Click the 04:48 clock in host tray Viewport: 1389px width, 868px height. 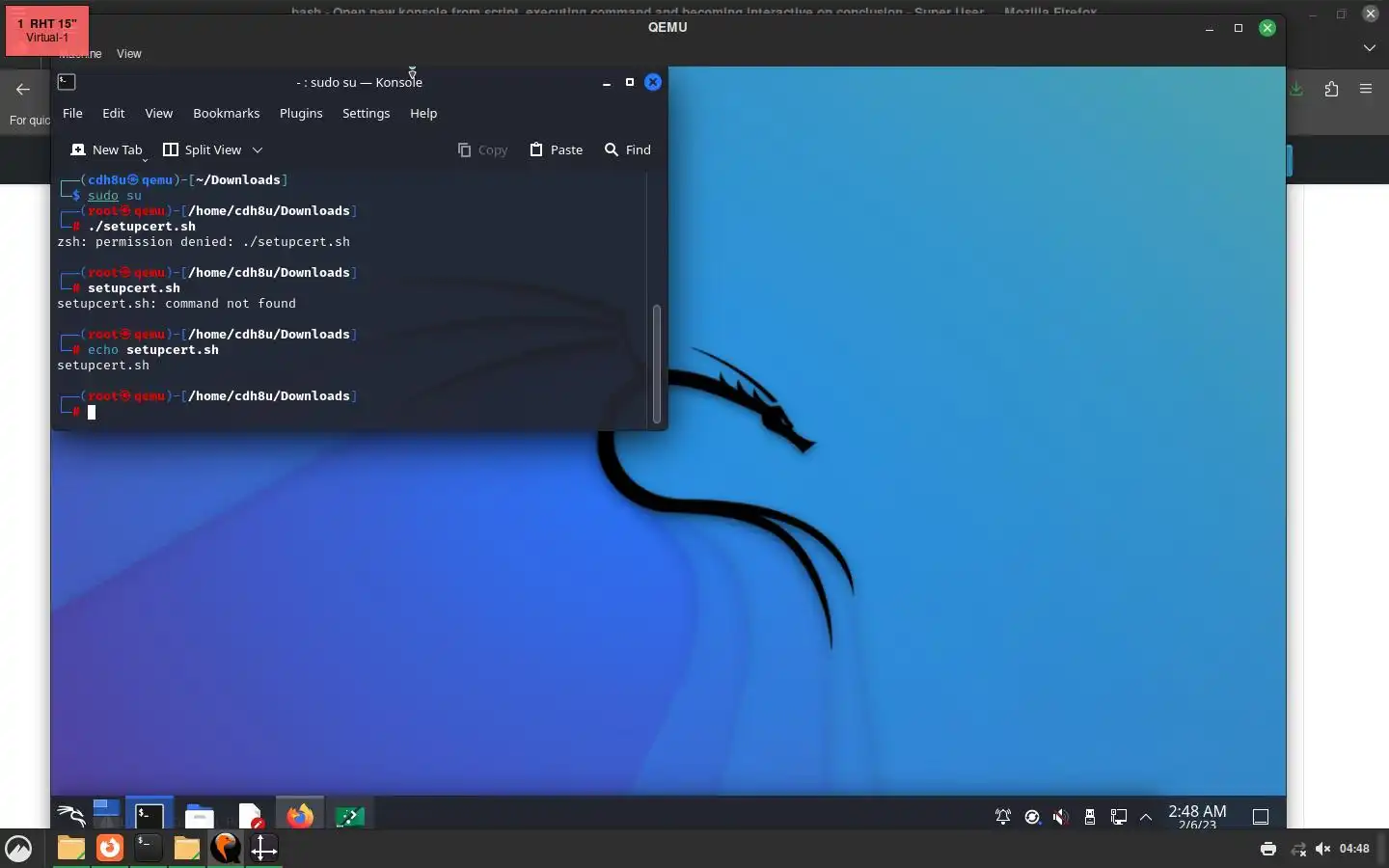[1354, 849]
